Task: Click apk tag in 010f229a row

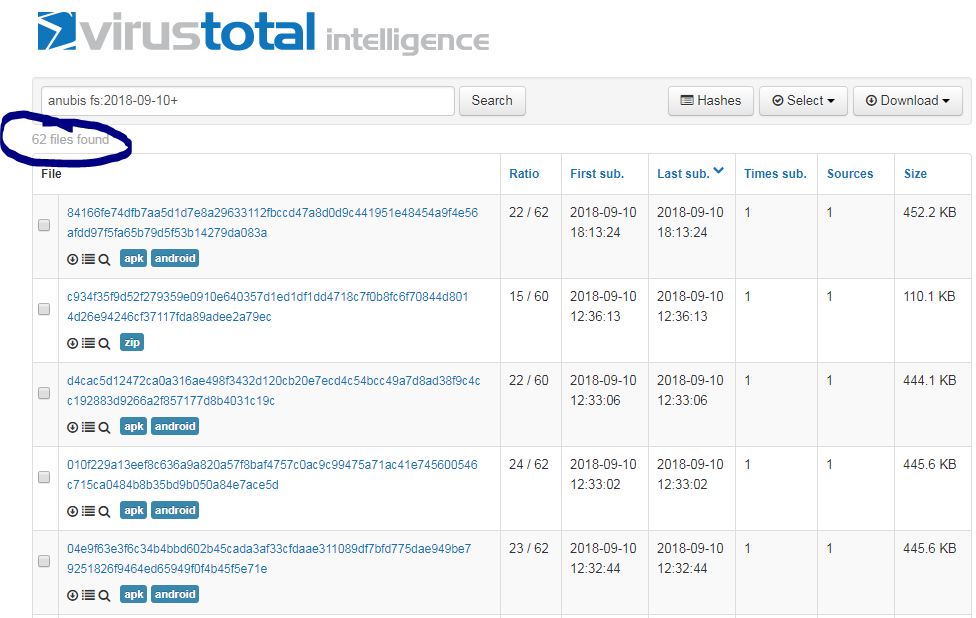Action: click(x=133, y=510)
